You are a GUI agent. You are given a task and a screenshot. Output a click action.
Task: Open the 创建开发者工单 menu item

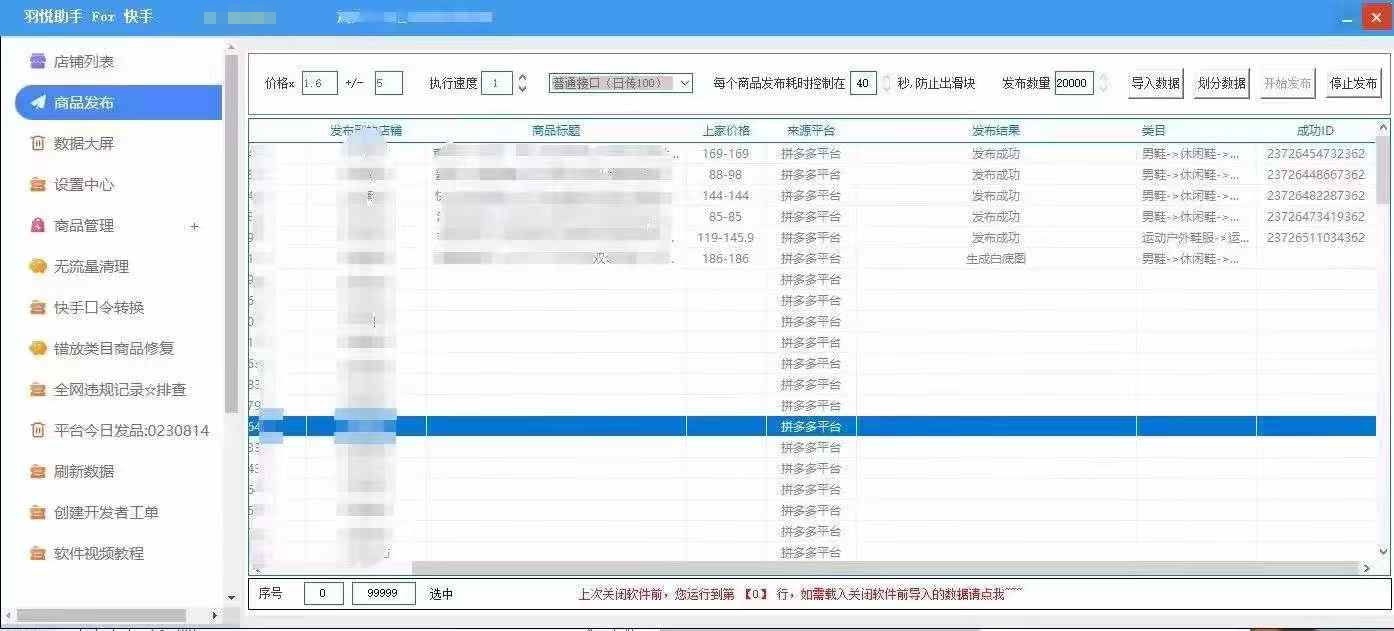coord(106,512)
